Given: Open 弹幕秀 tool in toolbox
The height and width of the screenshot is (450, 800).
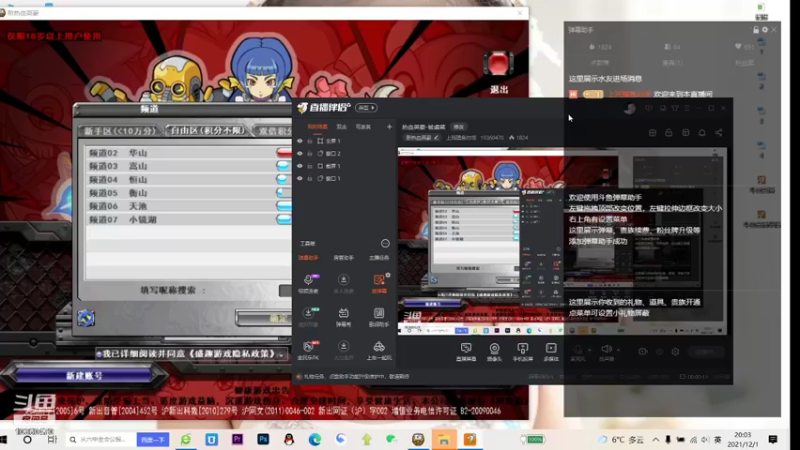Looking at the screenshot, I should pos(343,317).
